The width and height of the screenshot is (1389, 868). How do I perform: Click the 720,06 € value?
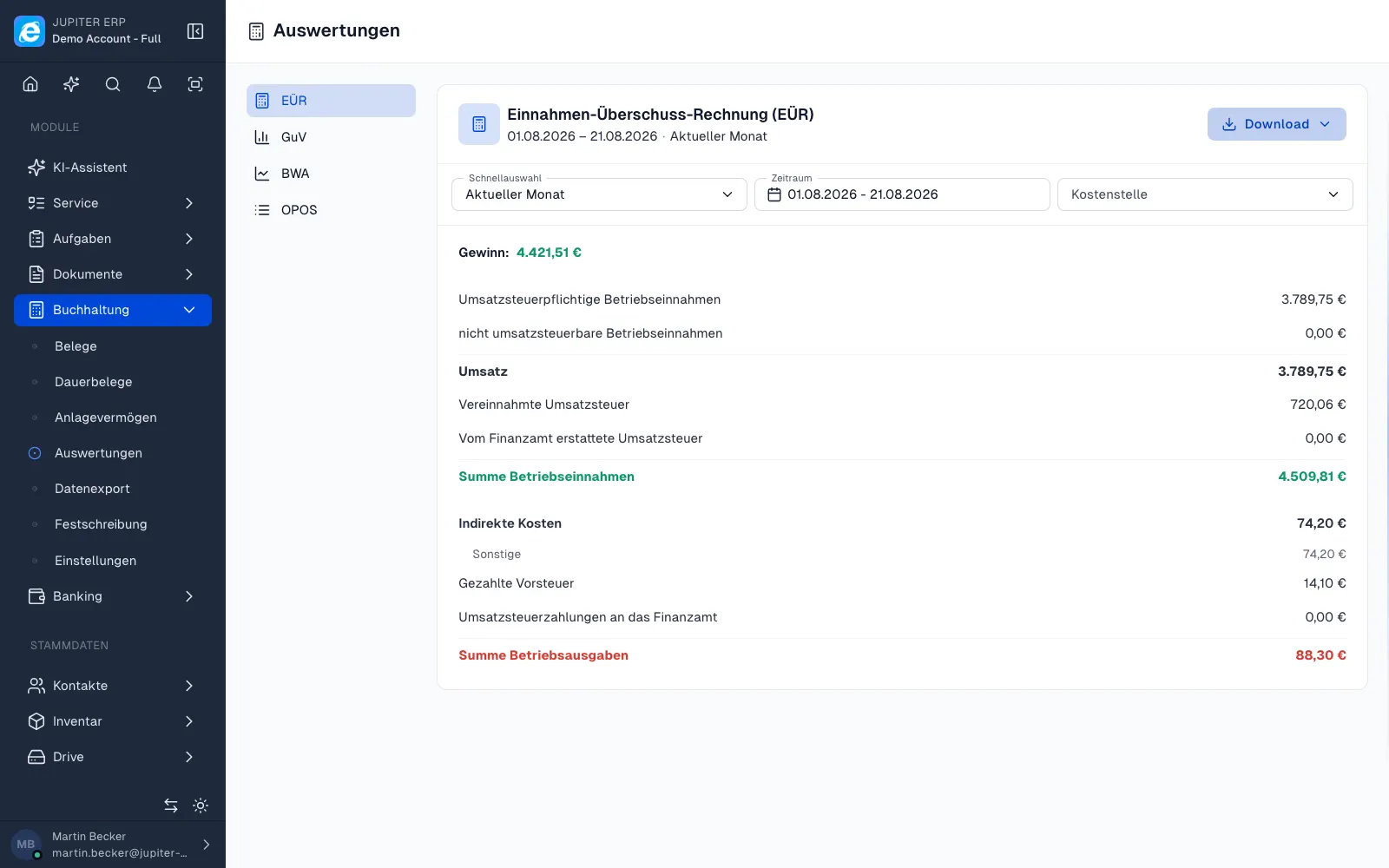click(x=1318, y=404)
